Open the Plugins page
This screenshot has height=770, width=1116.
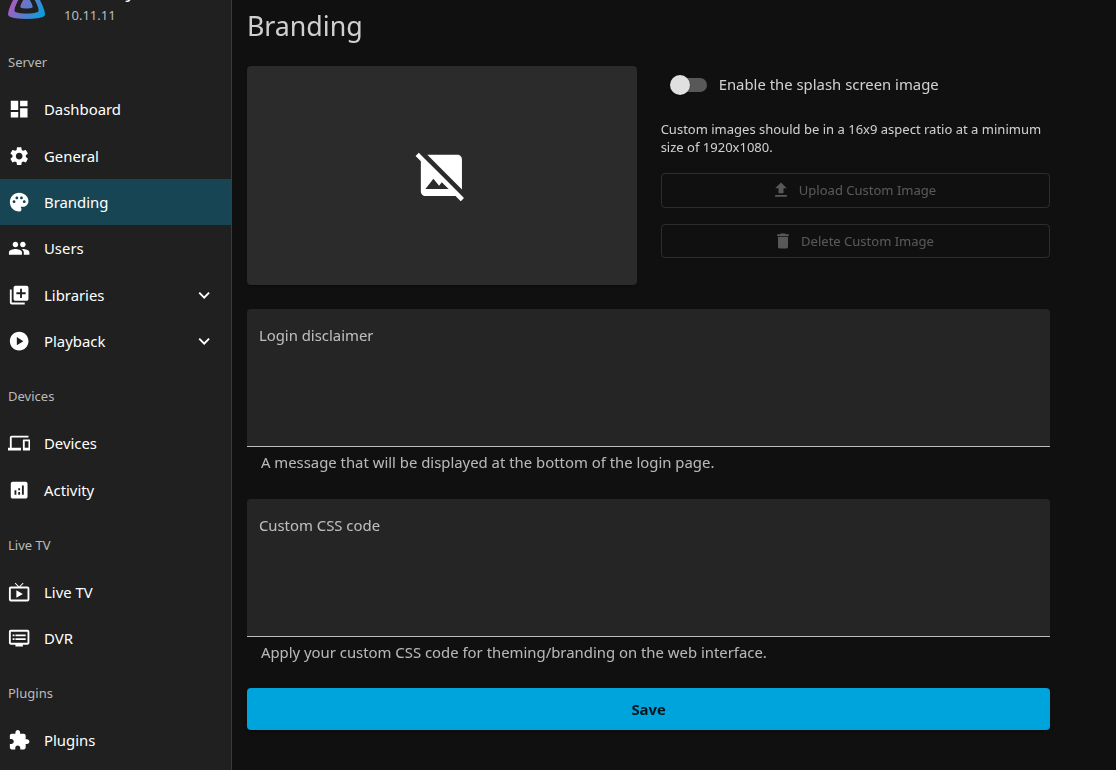pos(115,741)
